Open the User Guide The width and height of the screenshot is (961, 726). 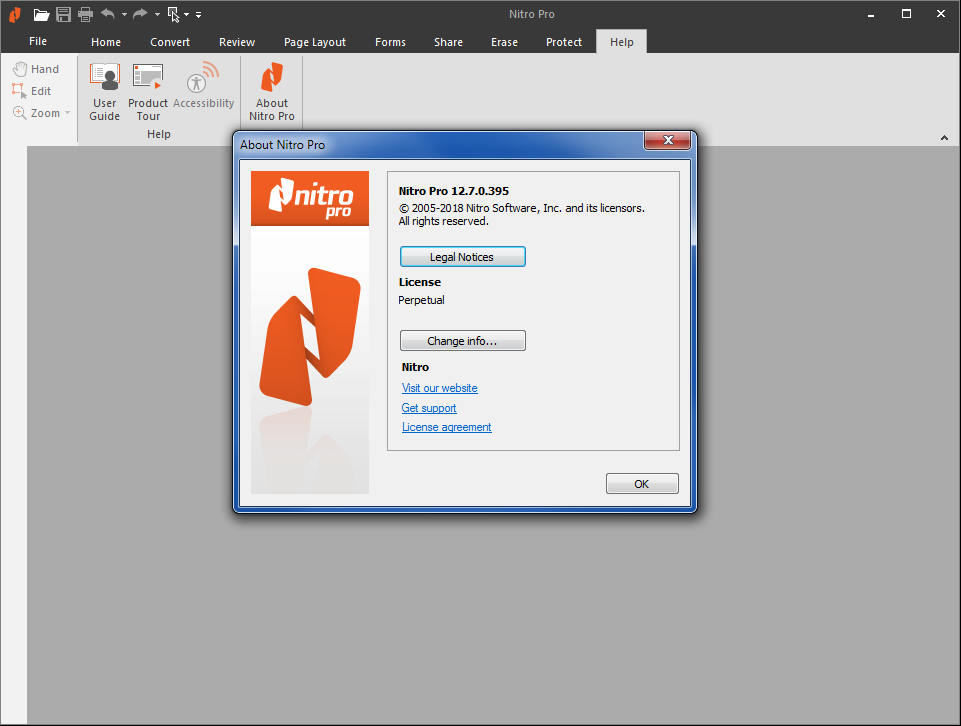click(105, 92)
